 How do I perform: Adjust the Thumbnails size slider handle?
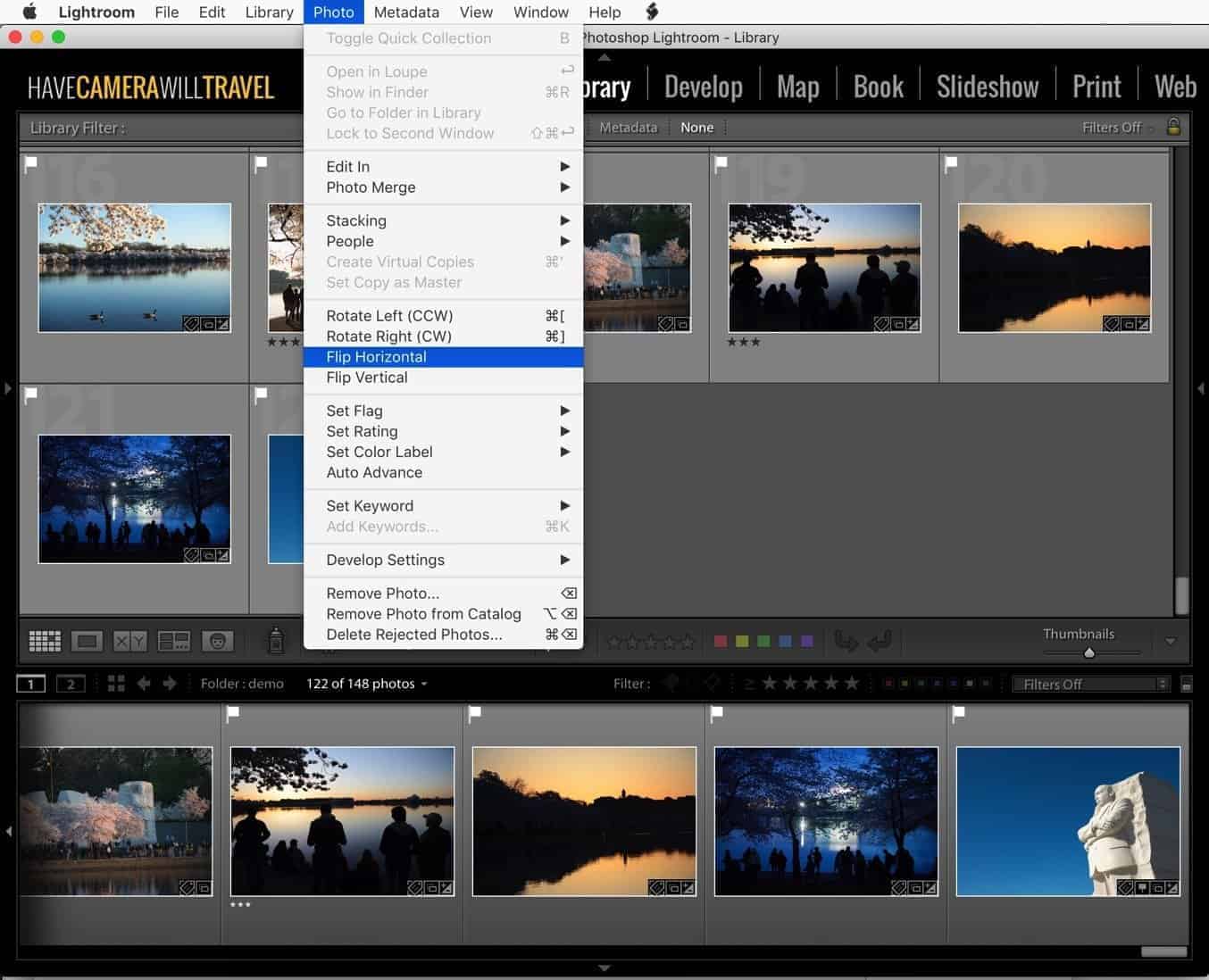(1089, 652)
